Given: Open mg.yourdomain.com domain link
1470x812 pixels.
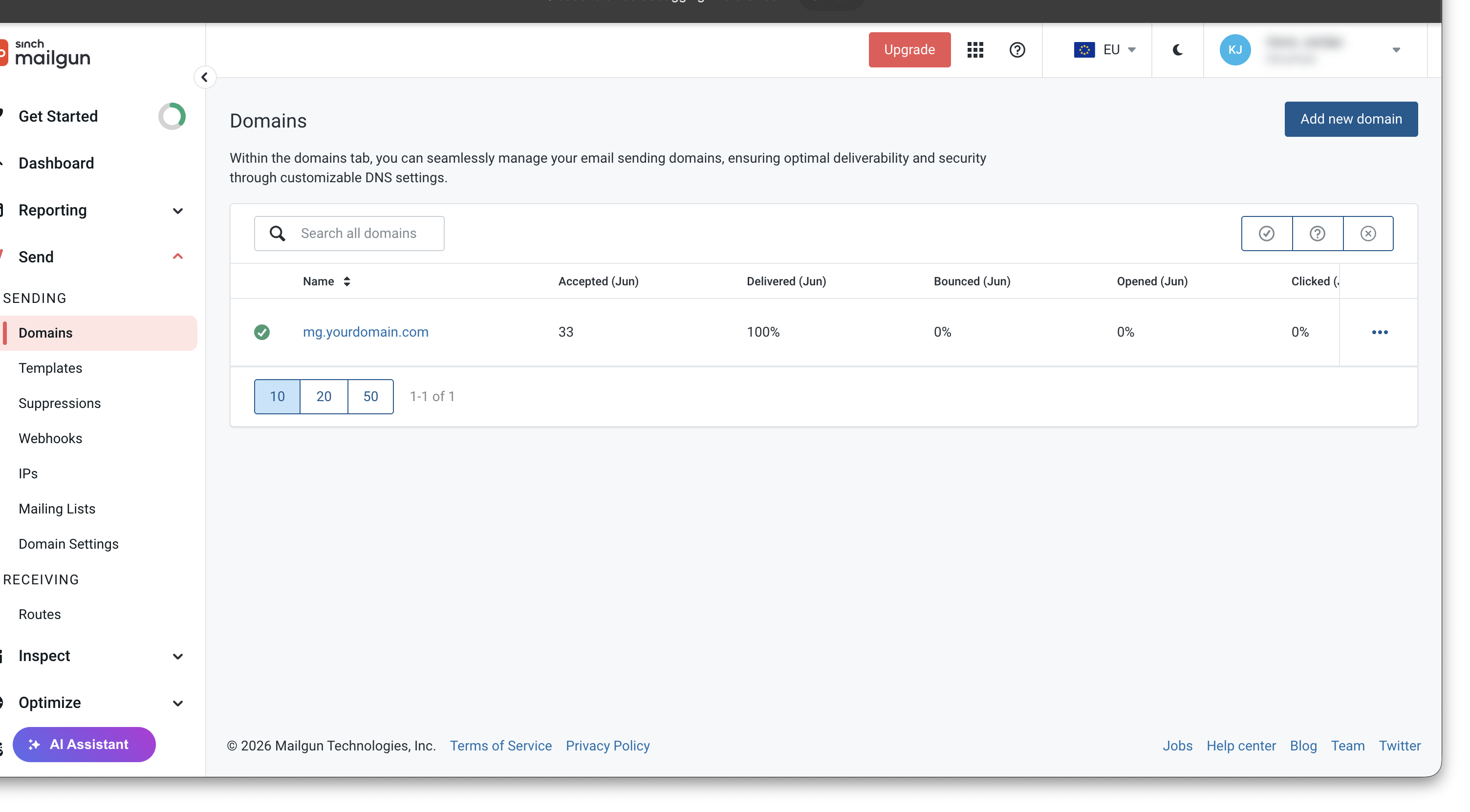Looking at the screenshot, I should tap(365, 332).
